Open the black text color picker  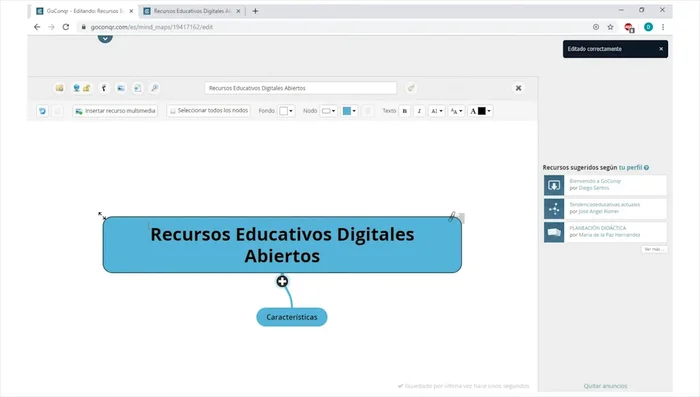(x=480, y=111)
